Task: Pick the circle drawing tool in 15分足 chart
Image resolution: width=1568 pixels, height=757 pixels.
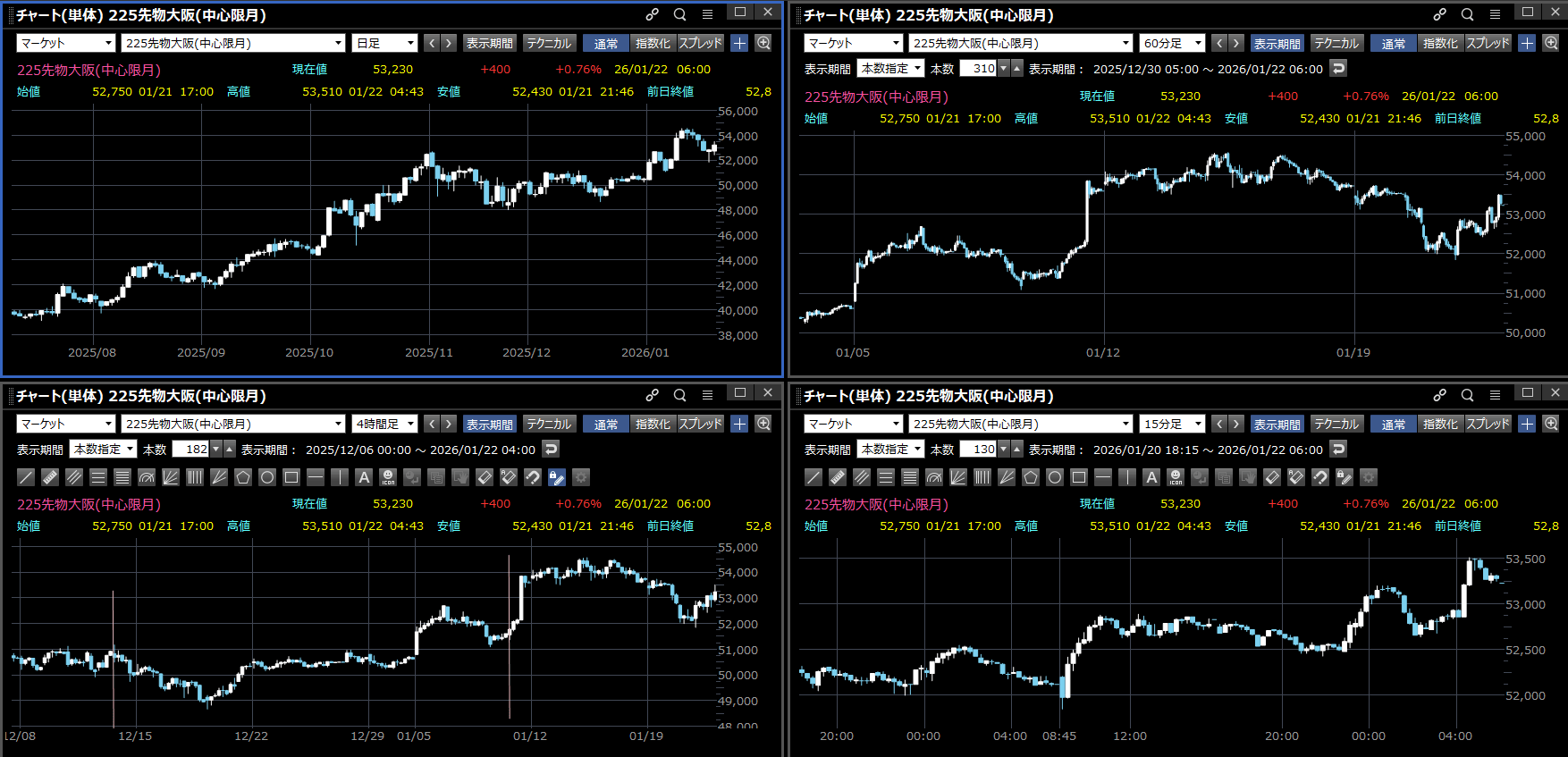Action: click(x=1055, y=477)
